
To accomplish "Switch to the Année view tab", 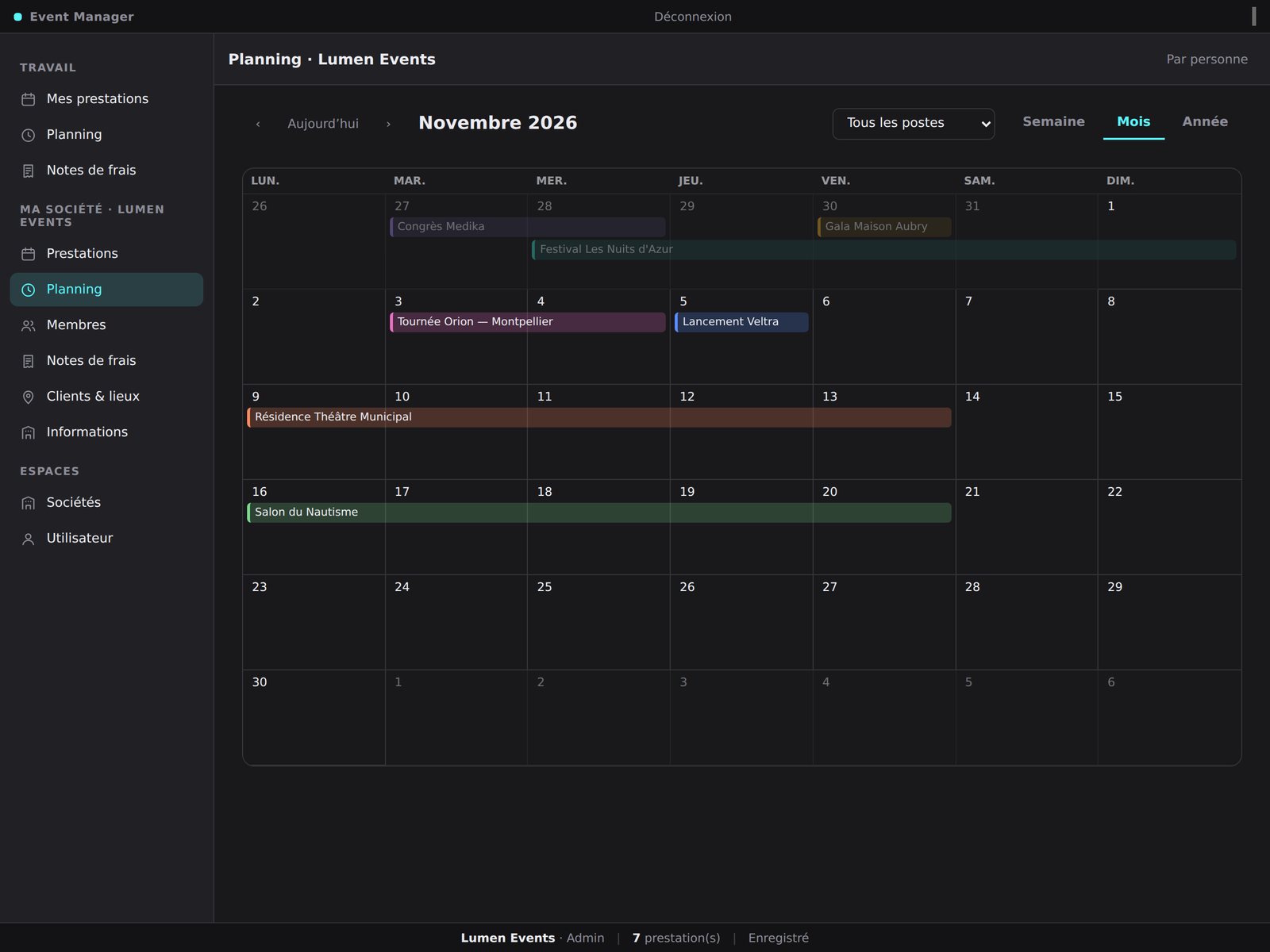I will (x=1205, y=121).
